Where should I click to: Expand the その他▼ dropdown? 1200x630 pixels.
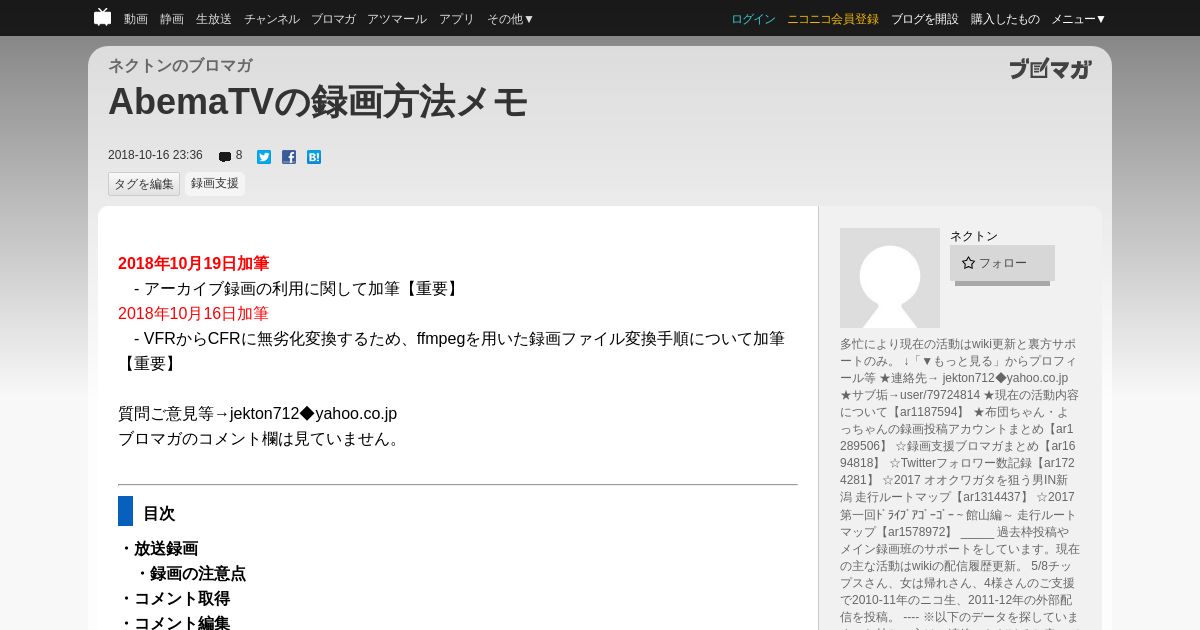coord(511,19)
